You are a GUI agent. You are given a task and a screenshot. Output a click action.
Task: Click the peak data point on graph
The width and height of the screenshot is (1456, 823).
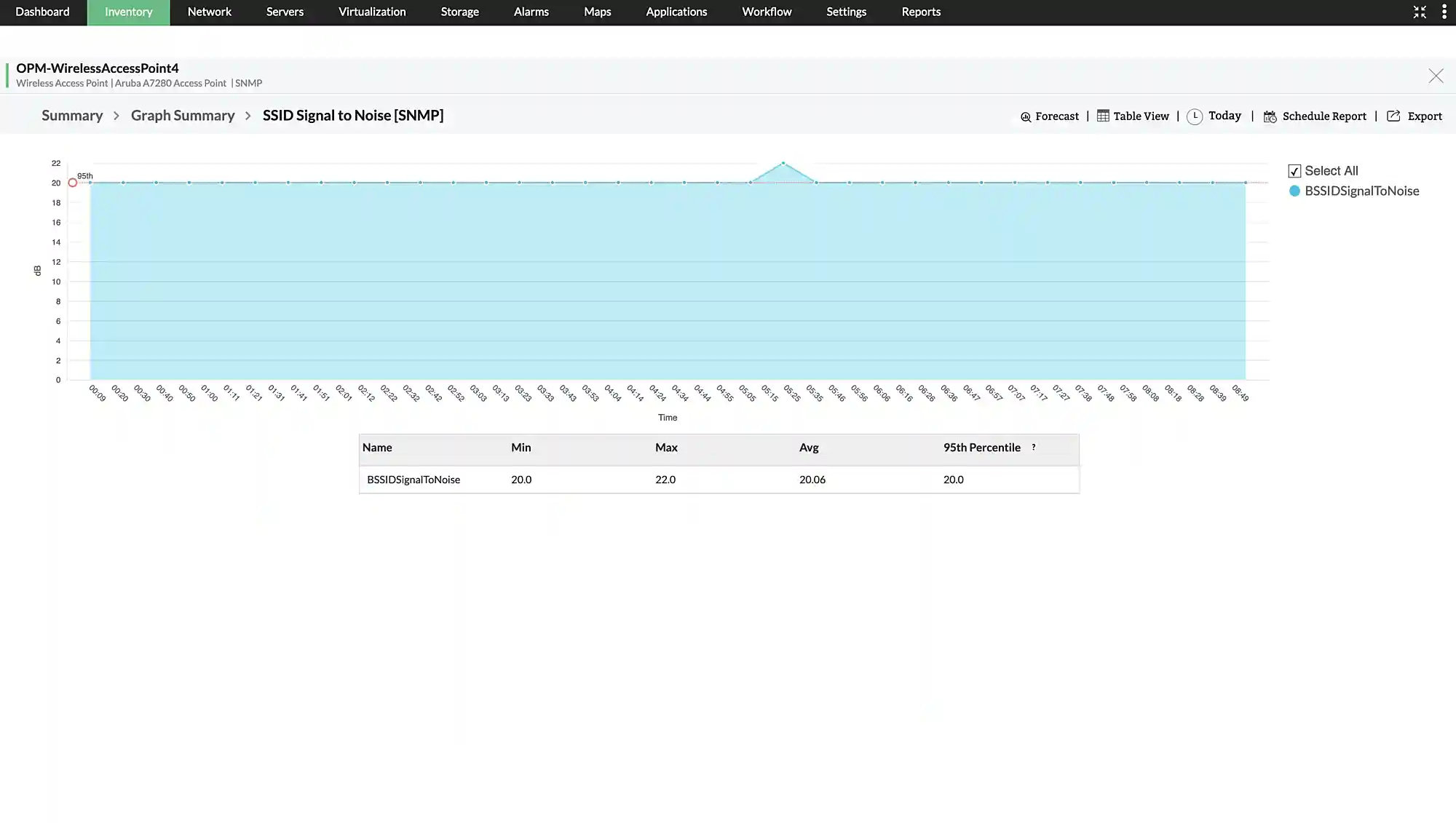point(783,163)
